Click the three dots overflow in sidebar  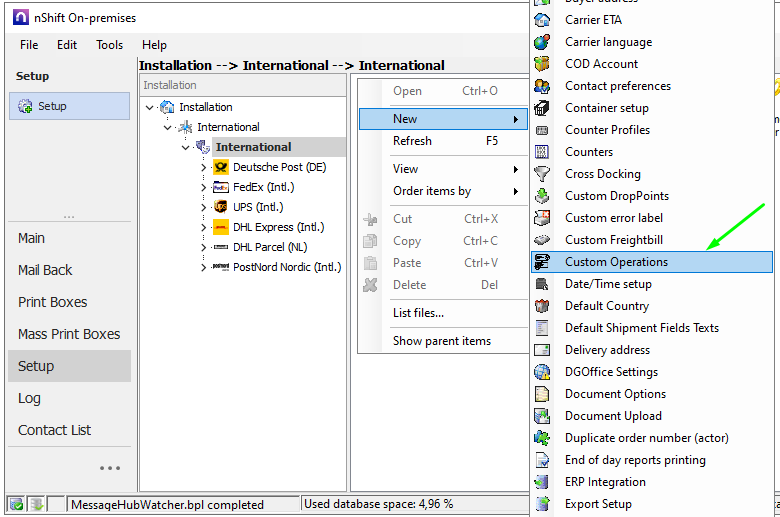109,469
